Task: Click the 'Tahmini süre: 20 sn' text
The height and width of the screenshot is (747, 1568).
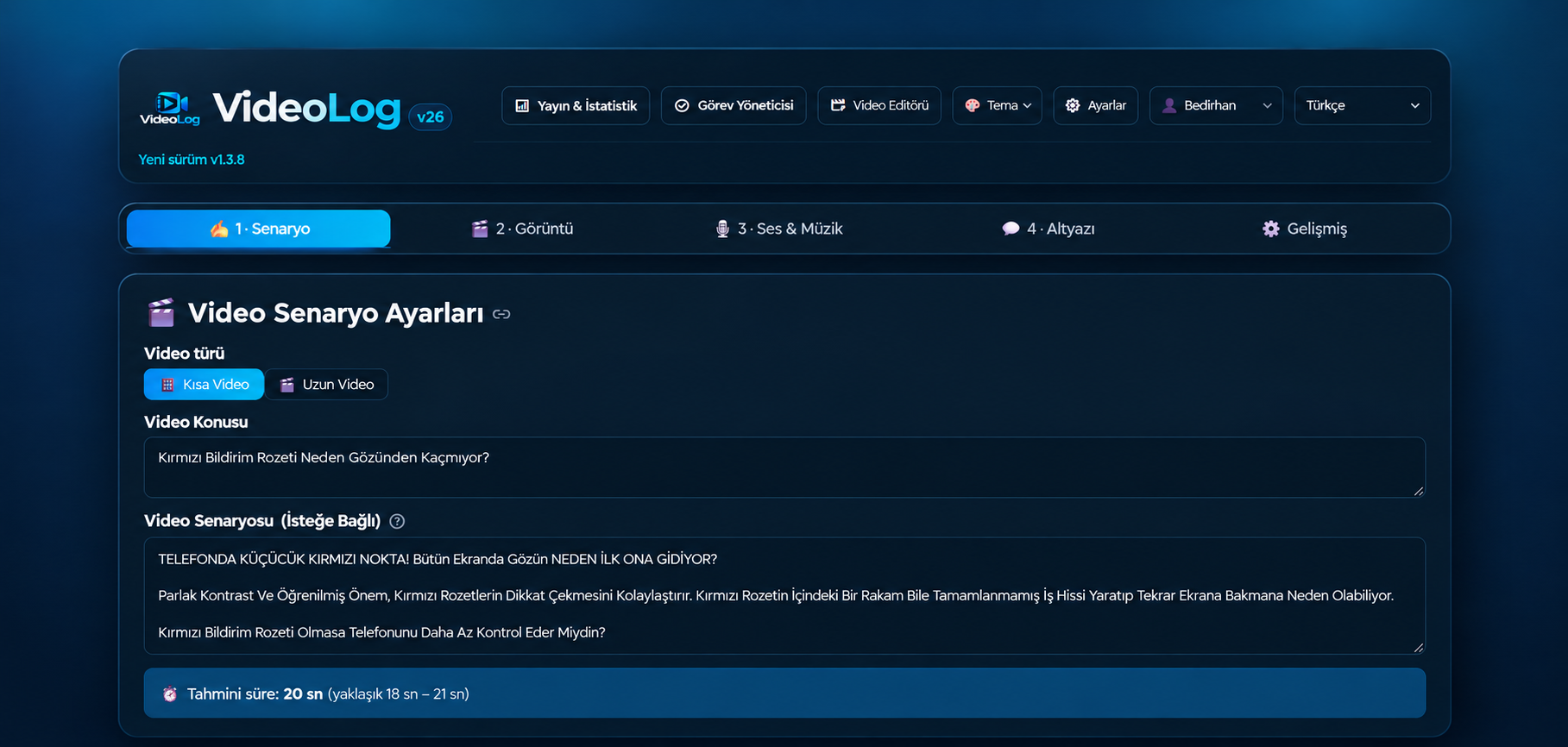Action: pyautogui.click(x=255, y=694)
